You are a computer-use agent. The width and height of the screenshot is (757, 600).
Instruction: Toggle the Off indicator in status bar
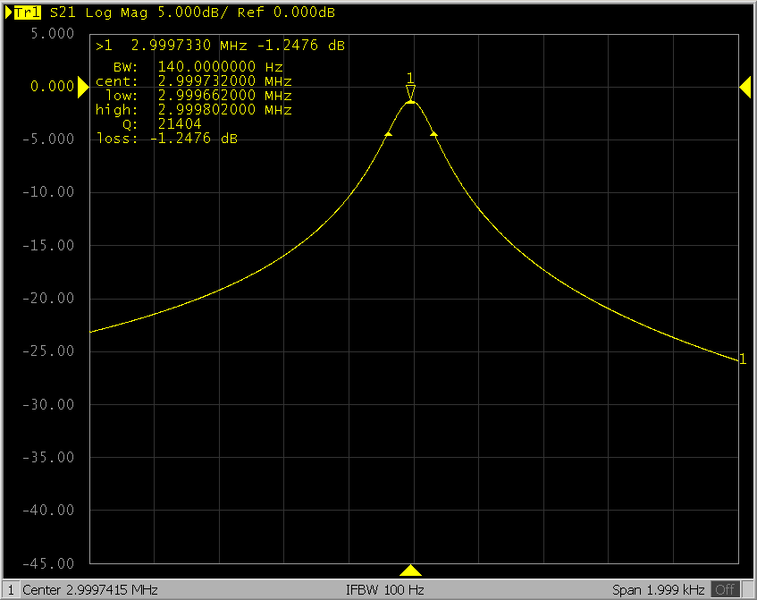click(x=726, y=590)
